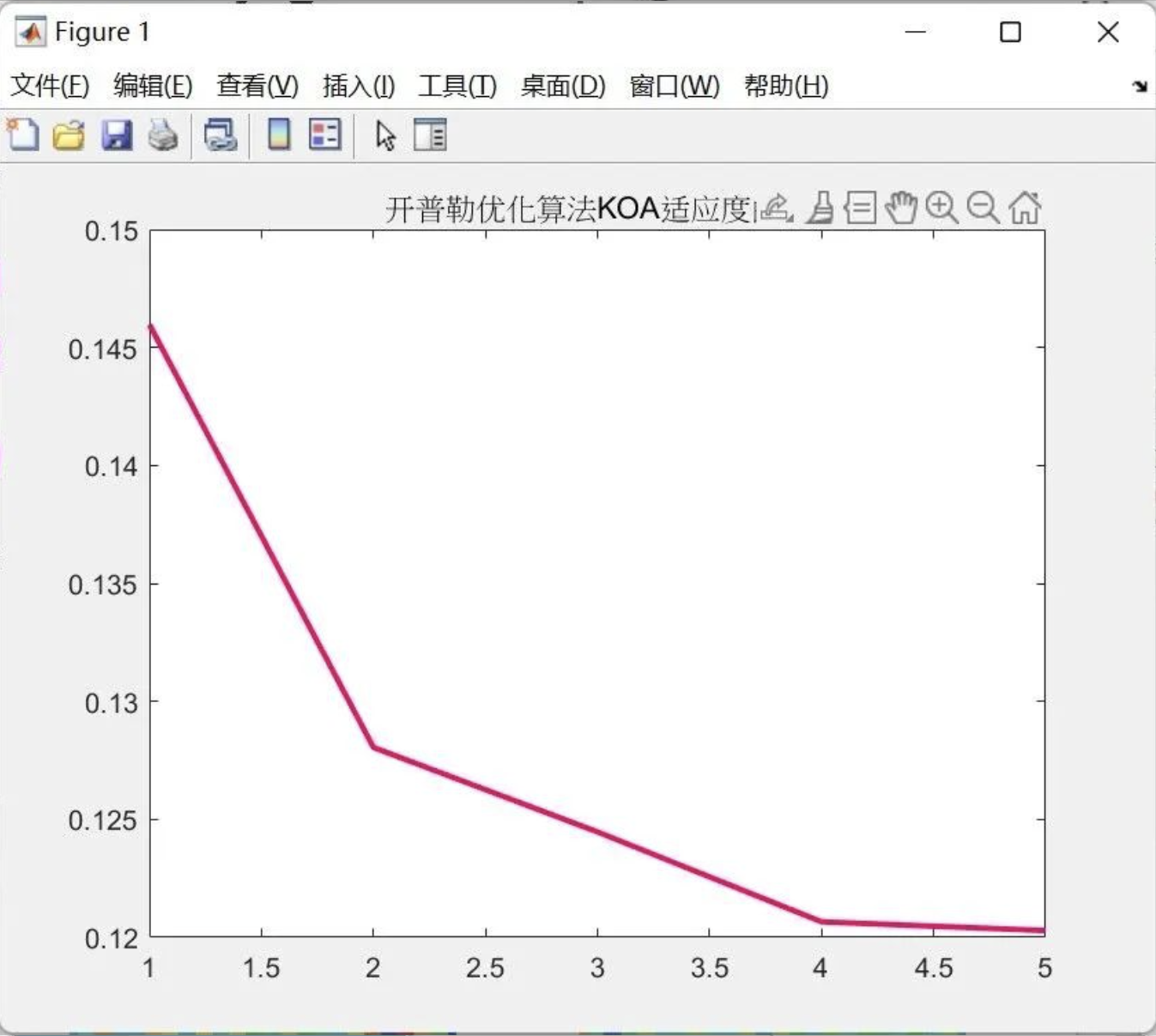Export the plot with the export icon
The height and width of the screenshot is (1036, 1156).
pos(772,205)
